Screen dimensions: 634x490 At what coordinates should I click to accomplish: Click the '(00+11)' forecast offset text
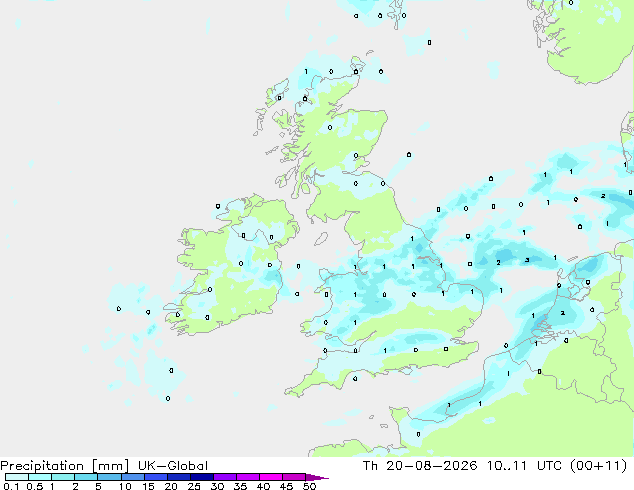tap(598, 466)
